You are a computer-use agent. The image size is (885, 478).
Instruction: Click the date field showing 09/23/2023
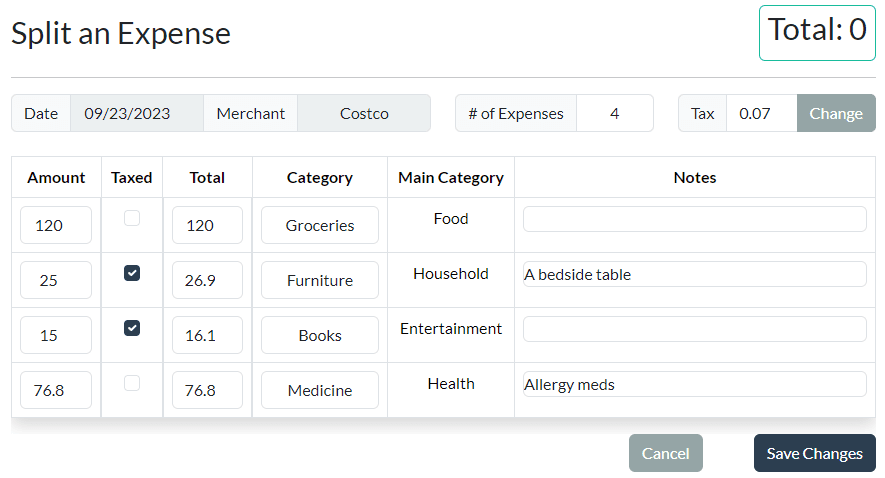point(136,113)
